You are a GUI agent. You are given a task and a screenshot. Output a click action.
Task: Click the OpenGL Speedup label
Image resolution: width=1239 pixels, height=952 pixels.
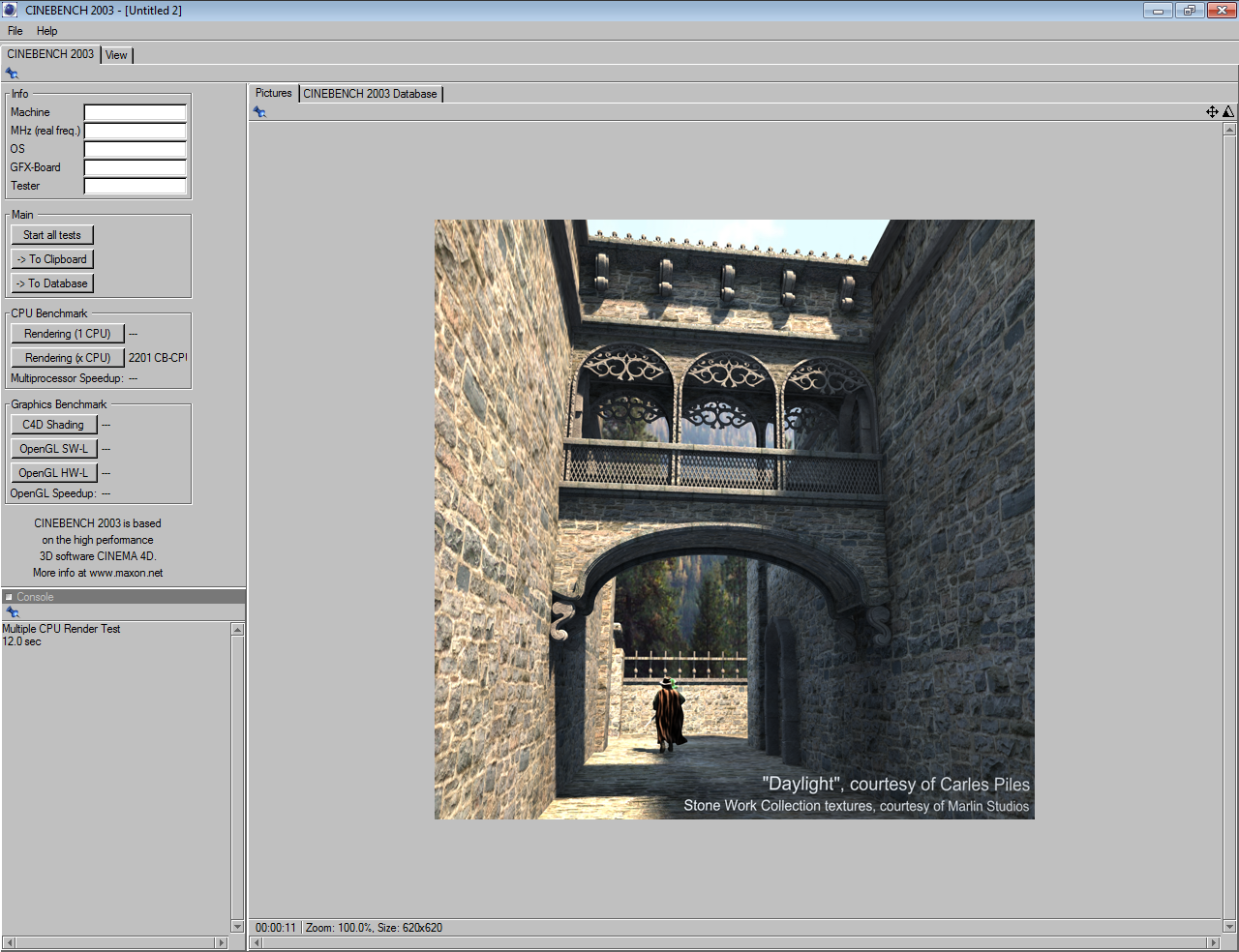point(53,493)
